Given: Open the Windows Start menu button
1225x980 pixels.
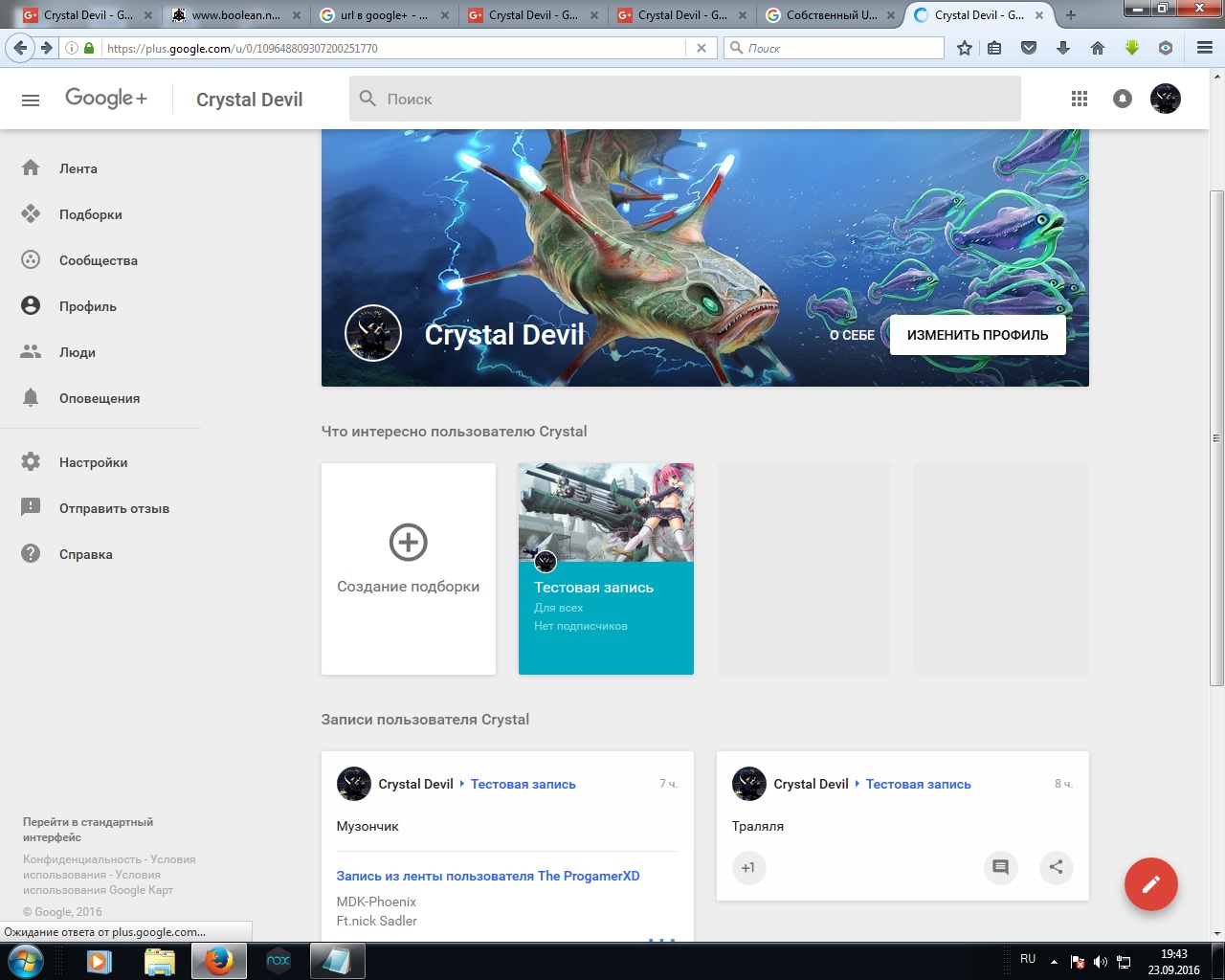Looking at the screenshot, I should [26, 960].
